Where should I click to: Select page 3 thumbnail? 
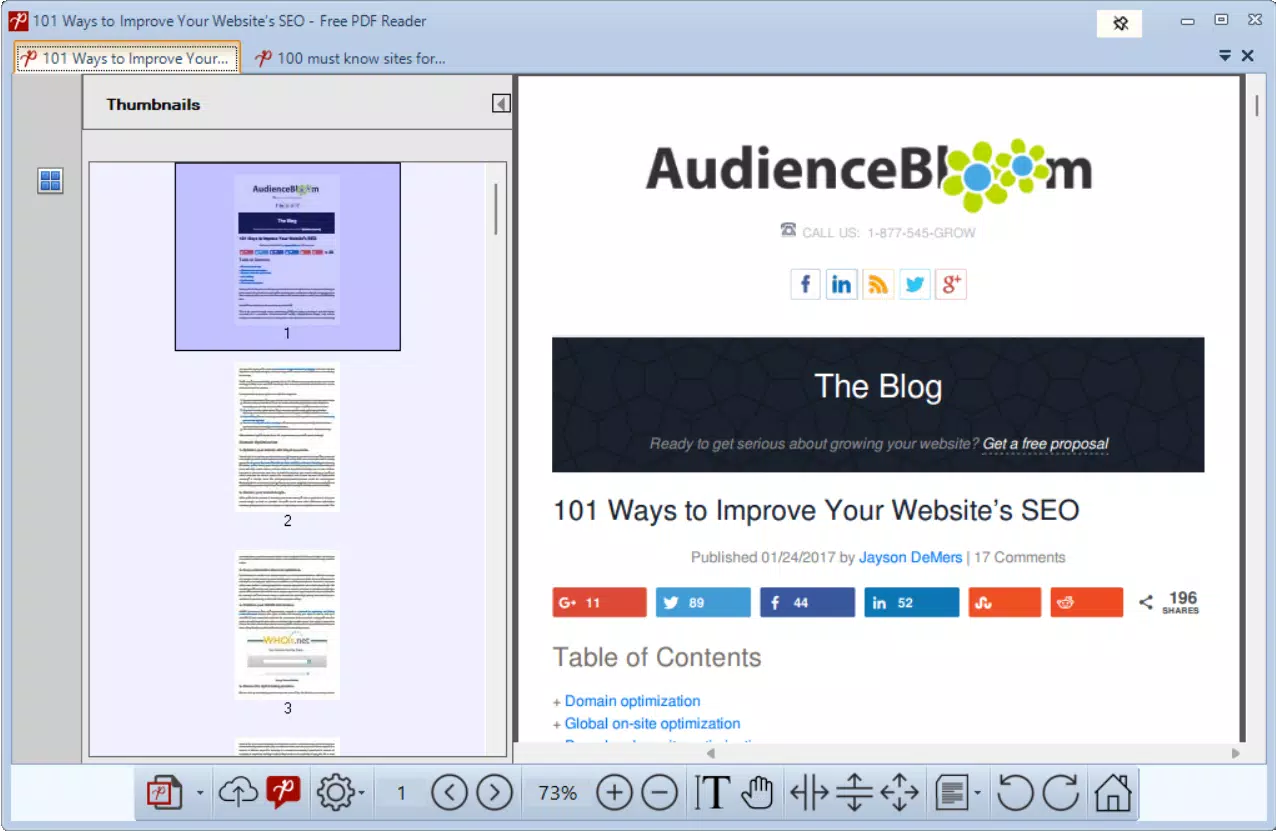click(287, 625)
